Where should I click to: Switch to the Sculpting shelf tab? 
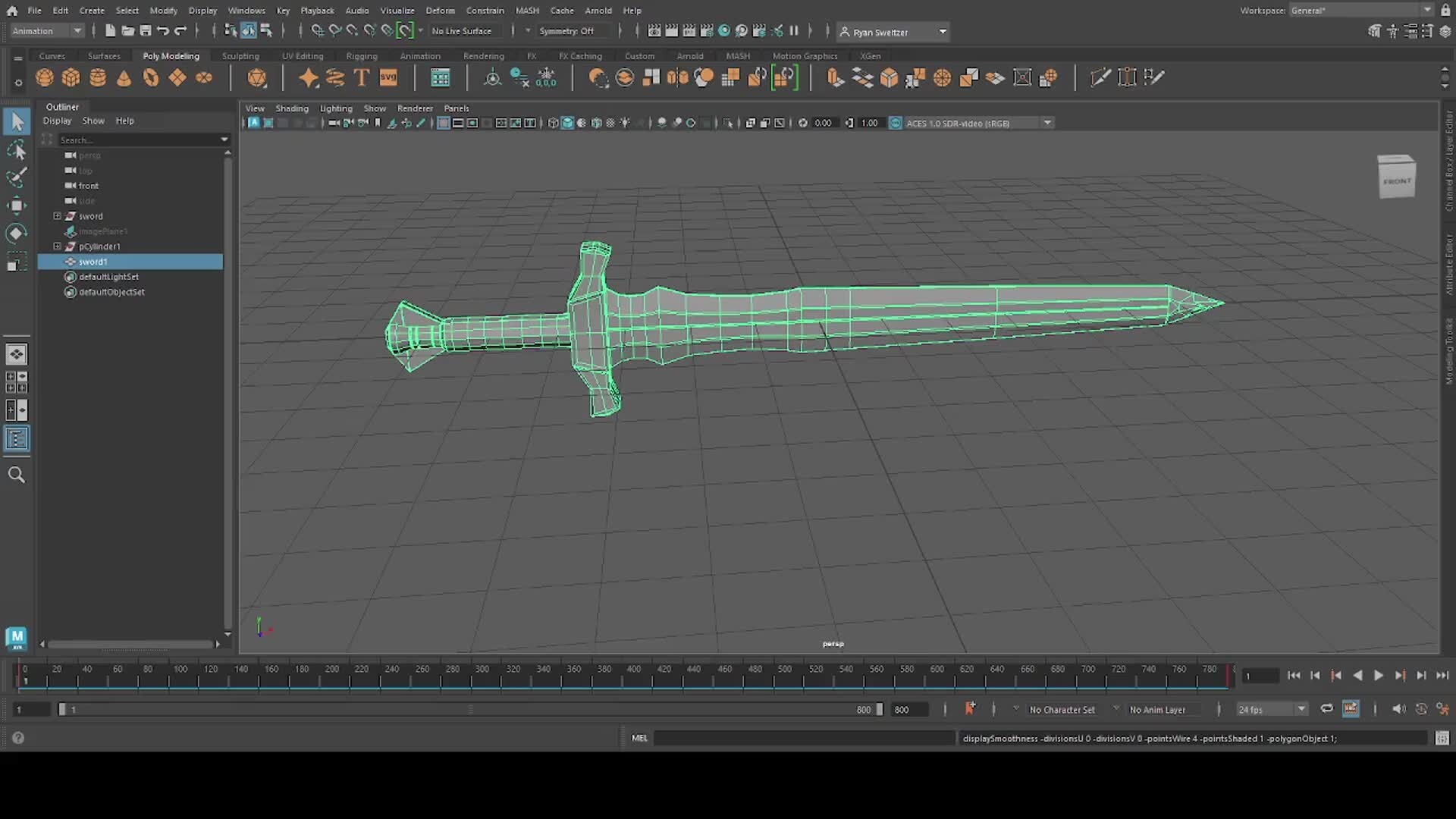click(x=240, y=55)
